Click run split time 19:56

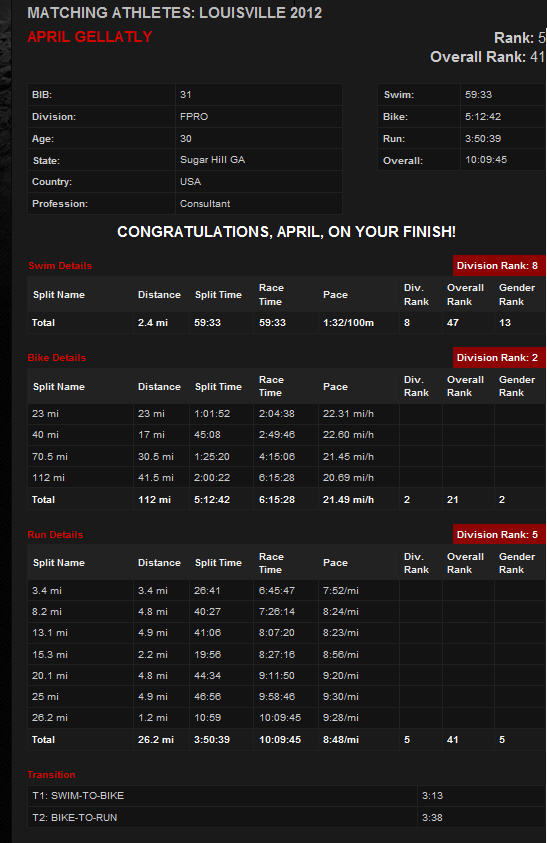207,654
